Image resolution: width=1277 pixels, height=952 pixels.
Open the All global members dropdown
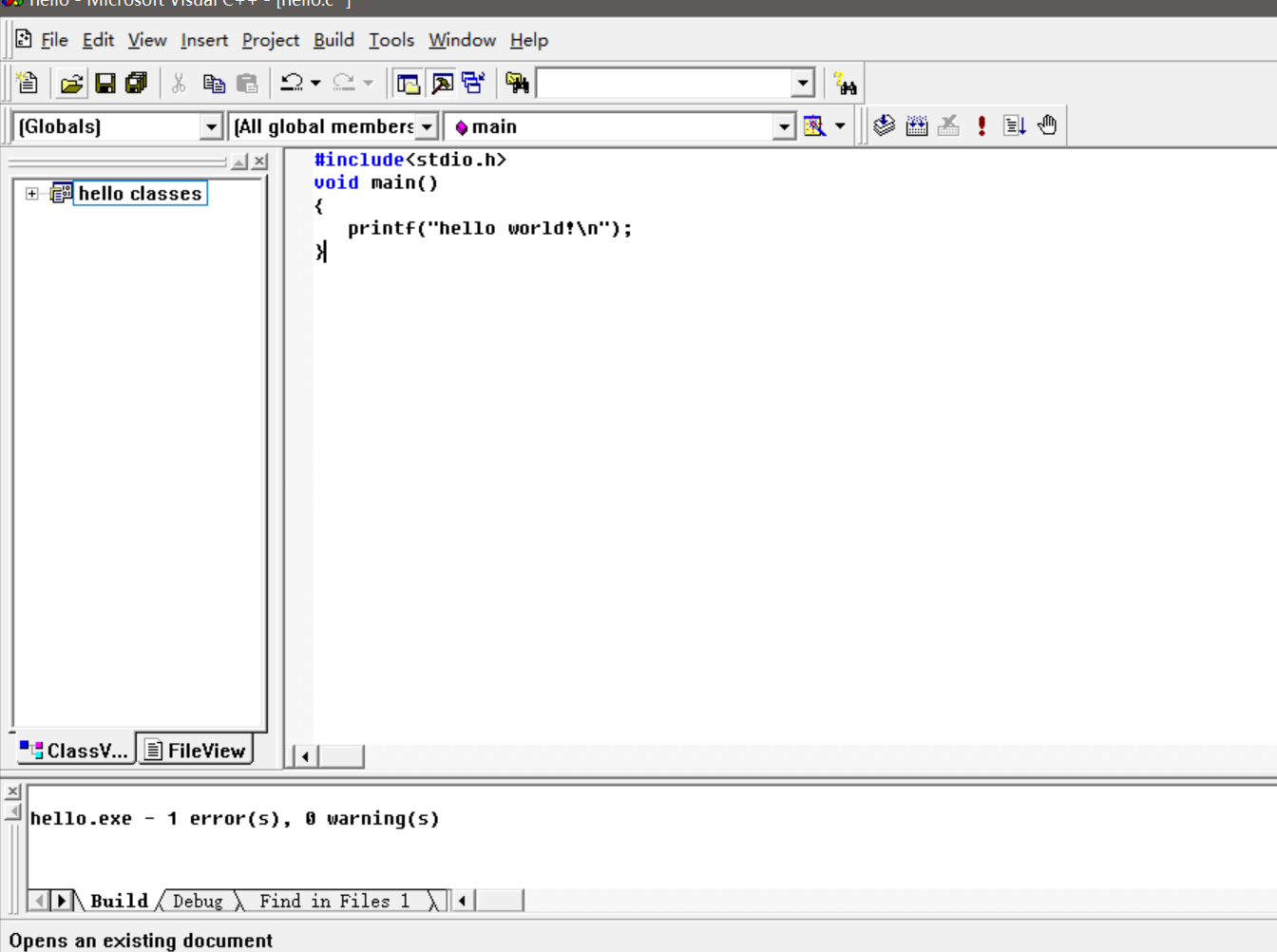click(427, 126)
